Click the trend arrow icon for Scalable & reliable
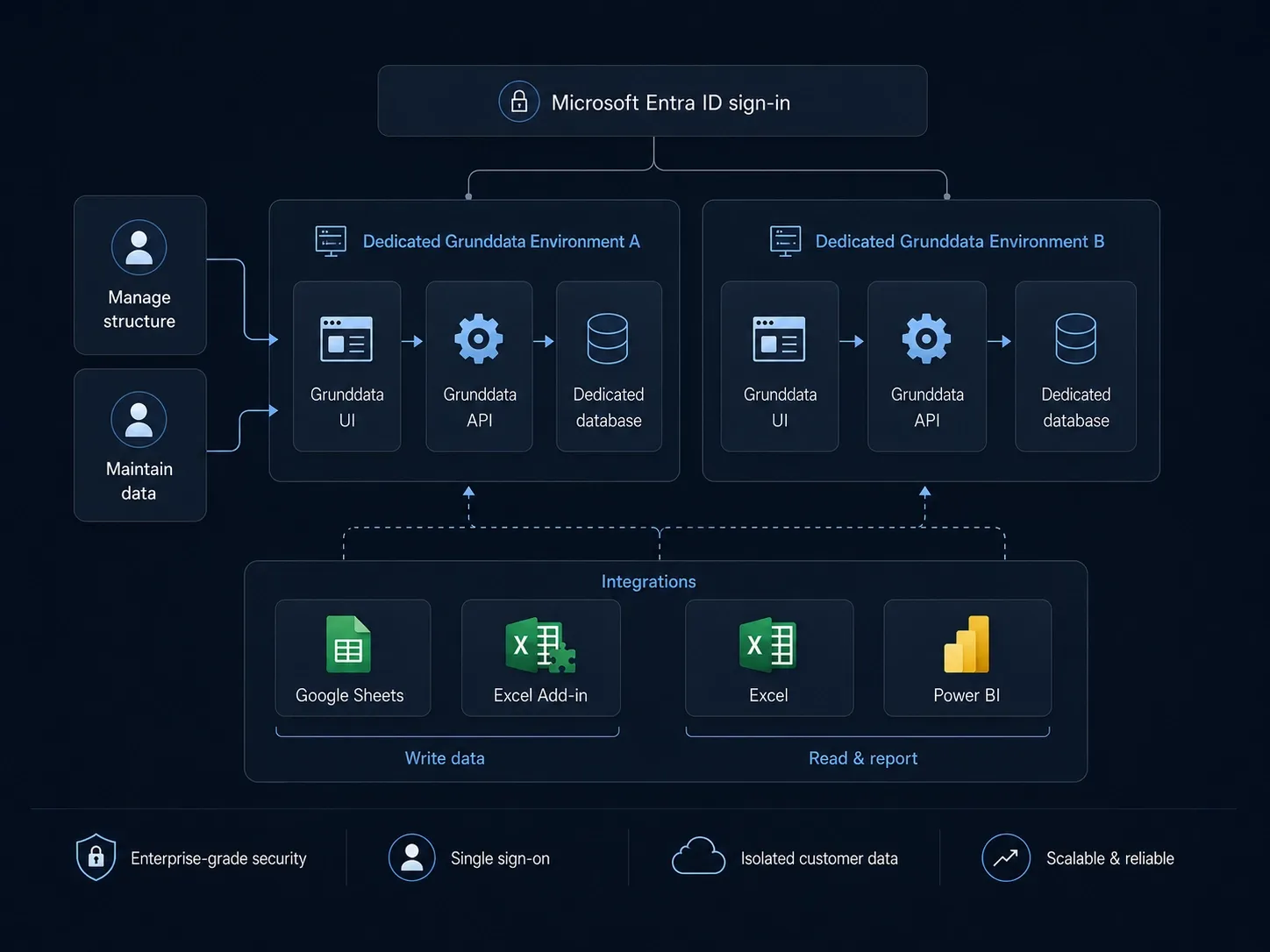The width and height of the screenshot is (1270, 952). coord(1006,857)
